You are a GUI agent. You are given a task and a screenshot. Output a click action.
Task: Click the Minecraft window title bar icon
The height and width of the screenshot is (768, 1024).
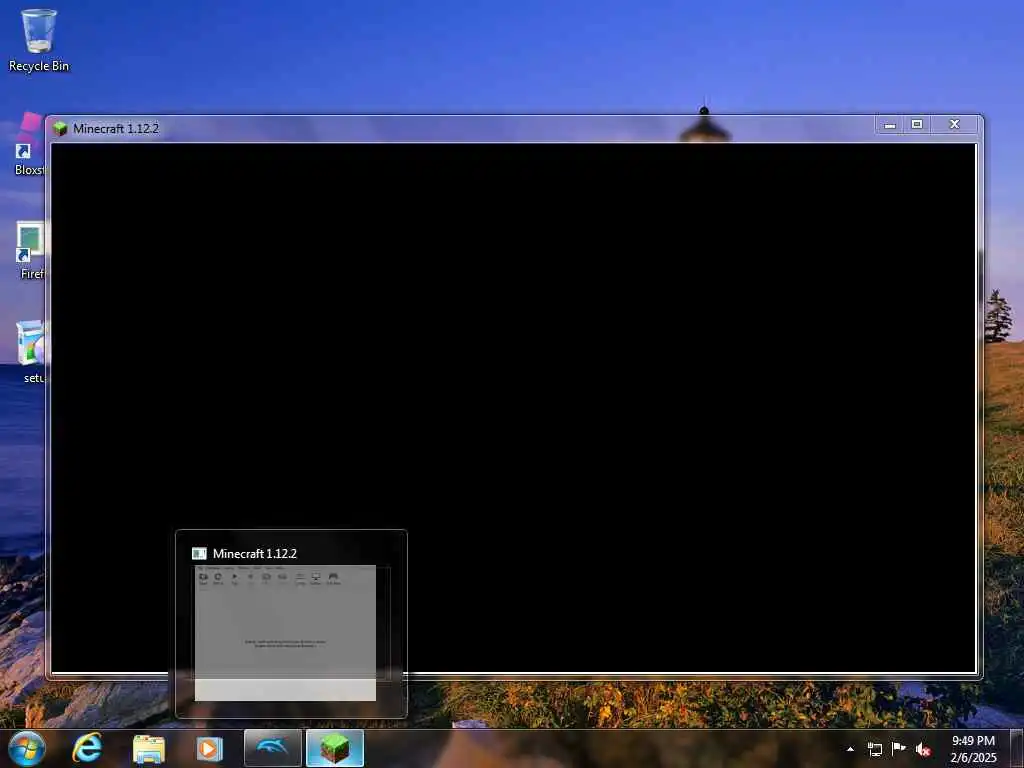coord(60,128)
